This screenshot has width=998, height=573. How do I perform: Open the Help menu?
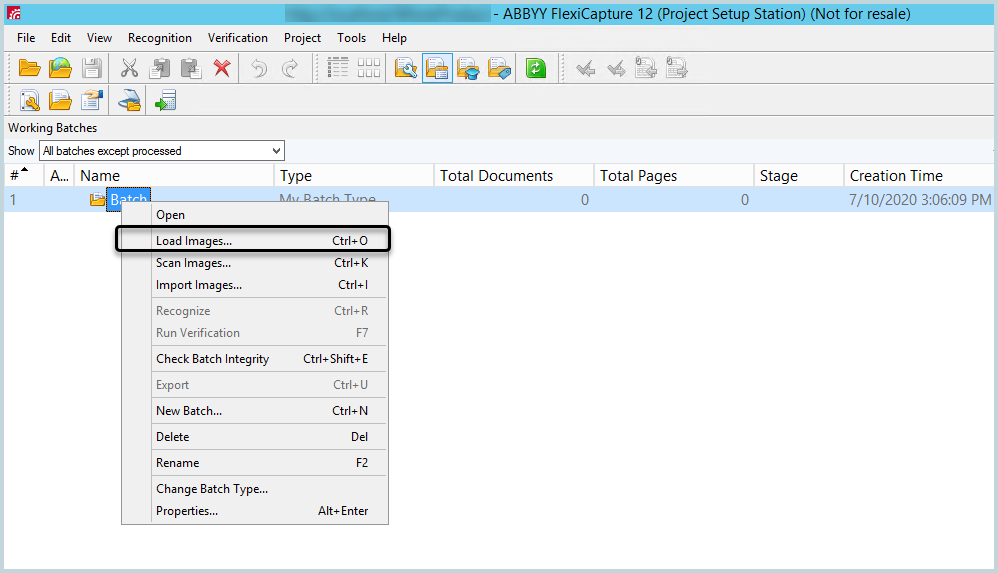394,38
